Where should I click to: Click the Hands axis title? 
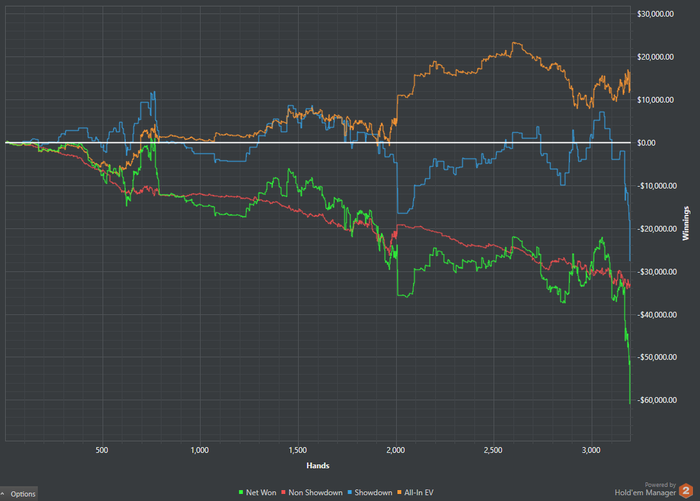click(318, 466)
